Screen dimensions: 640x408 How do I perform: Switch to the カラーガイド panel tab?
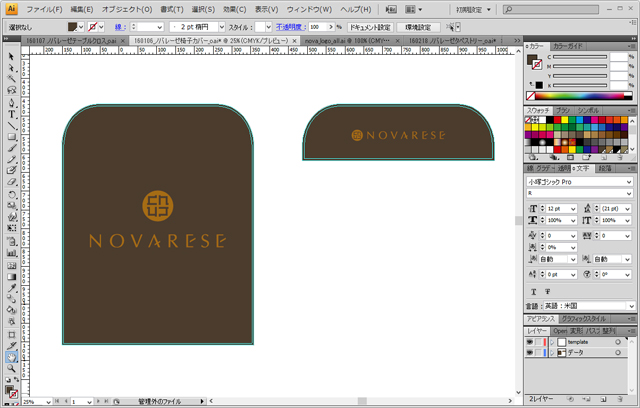click(568, 46)
